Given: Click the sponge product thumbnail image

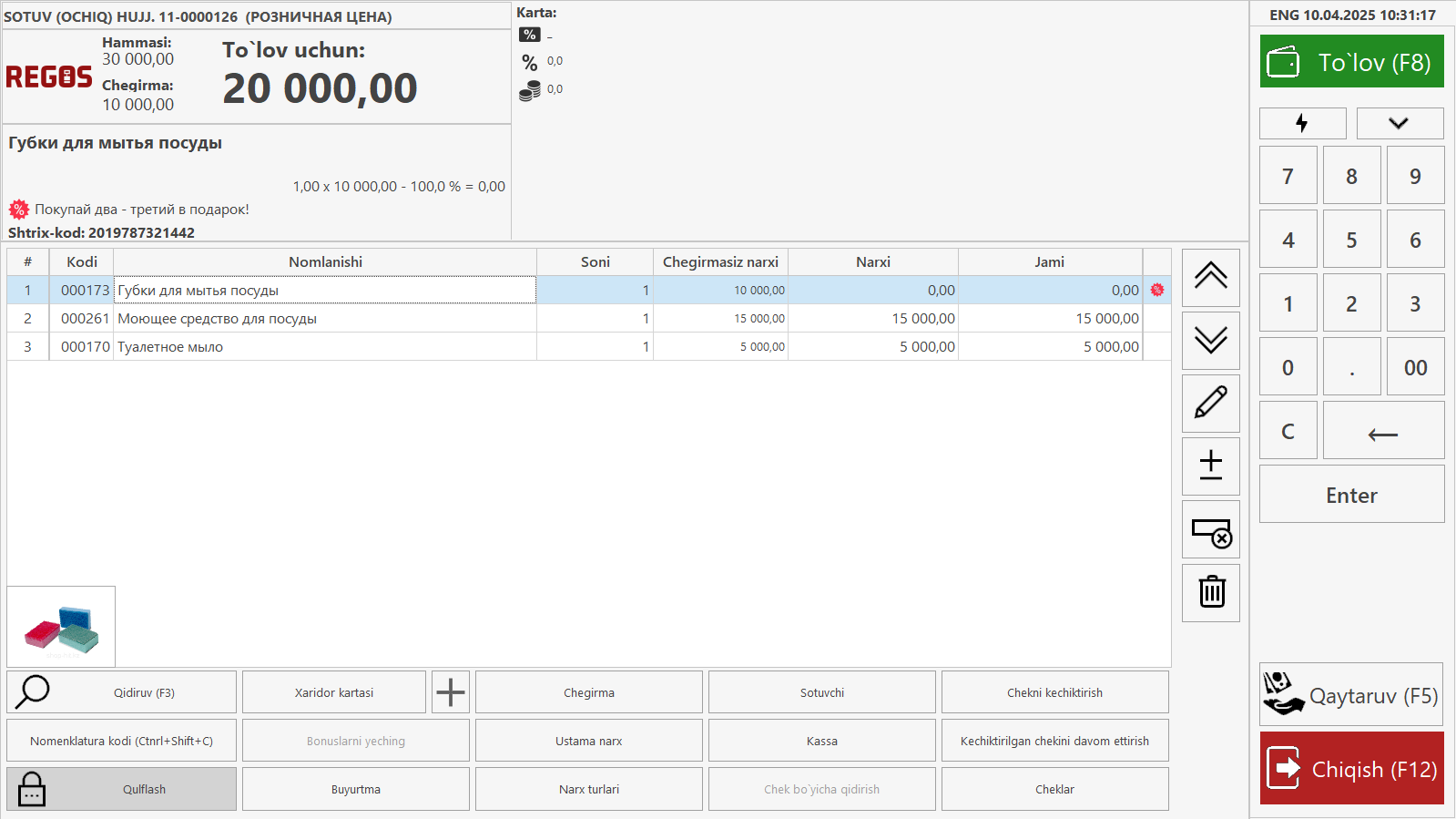Looking at the screenshot, I should (x=61, y=628).
